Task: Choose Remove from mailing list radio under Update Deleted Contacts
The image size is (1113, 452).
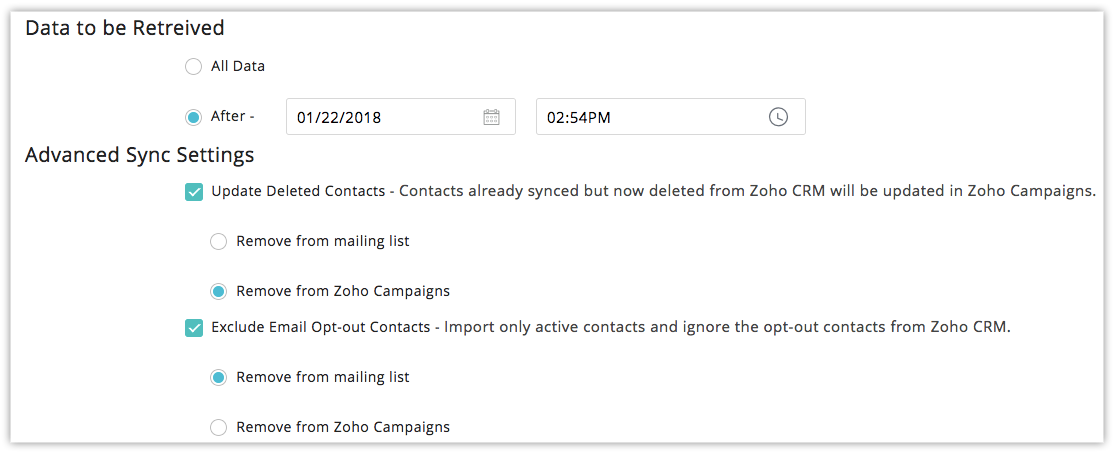Action: (x=219, y=242)
